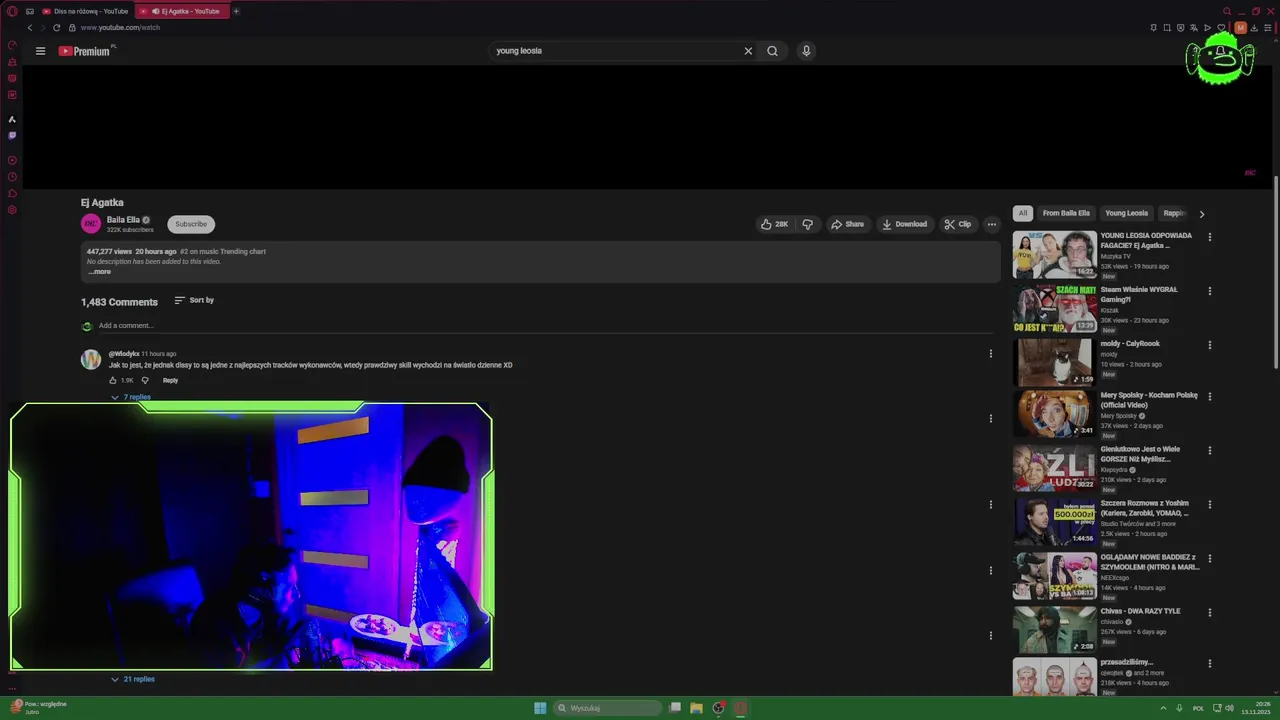
Task: Share the Ej Agatka video
Action: (x=847, y=224)
